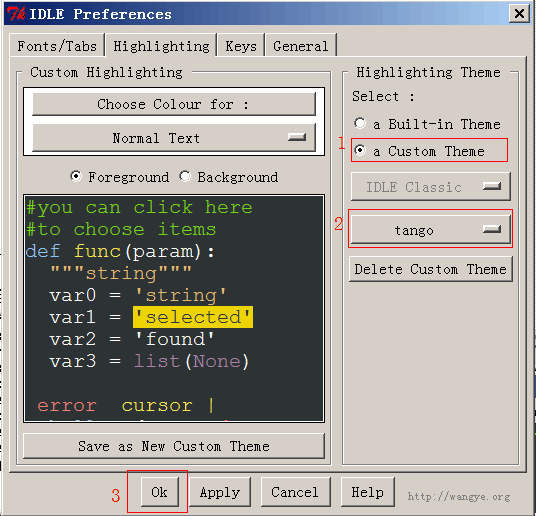Select the 'selected' sample text in preview

(x=193, y=317)
